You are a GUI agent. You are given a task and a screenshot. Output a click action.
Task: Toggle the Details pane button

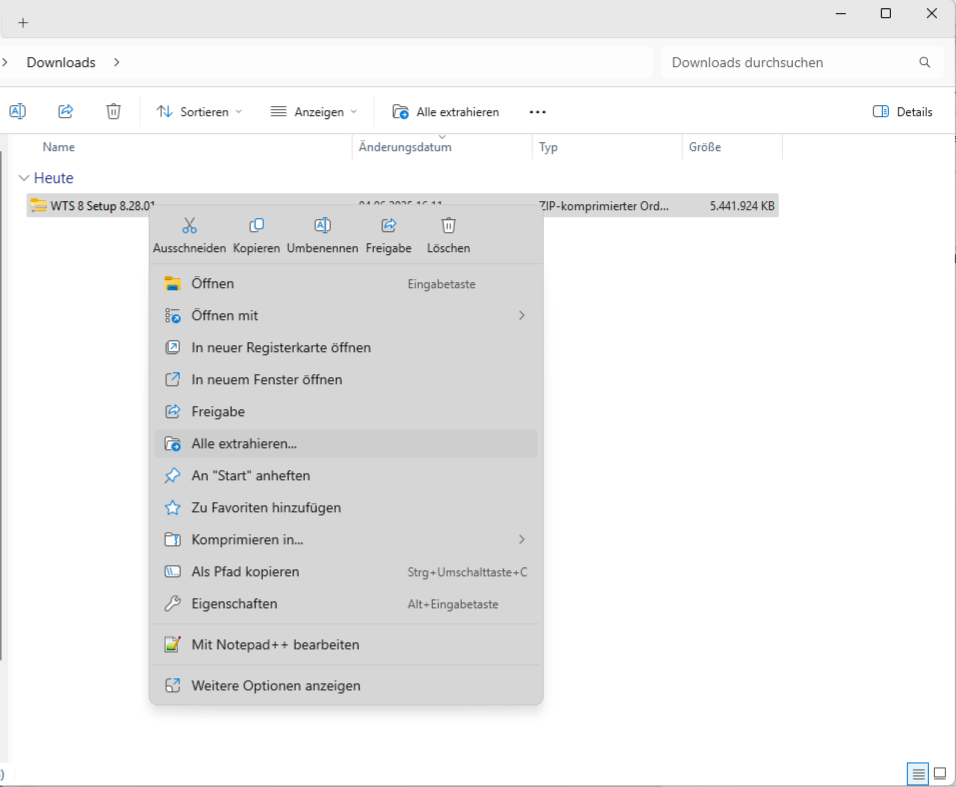tap(902, 112)
